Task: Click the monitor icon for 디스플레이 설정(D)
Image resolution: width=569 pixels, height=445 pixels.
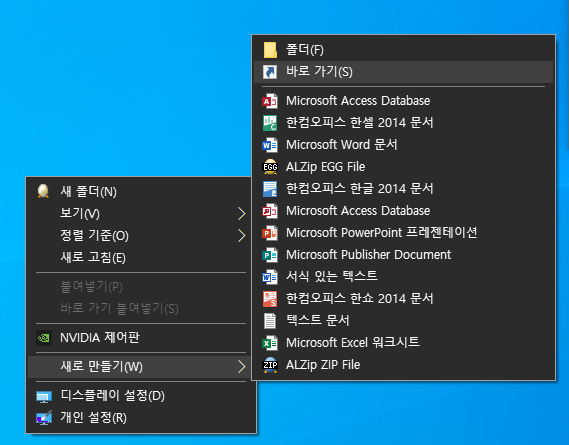Action: coord(44,396)
